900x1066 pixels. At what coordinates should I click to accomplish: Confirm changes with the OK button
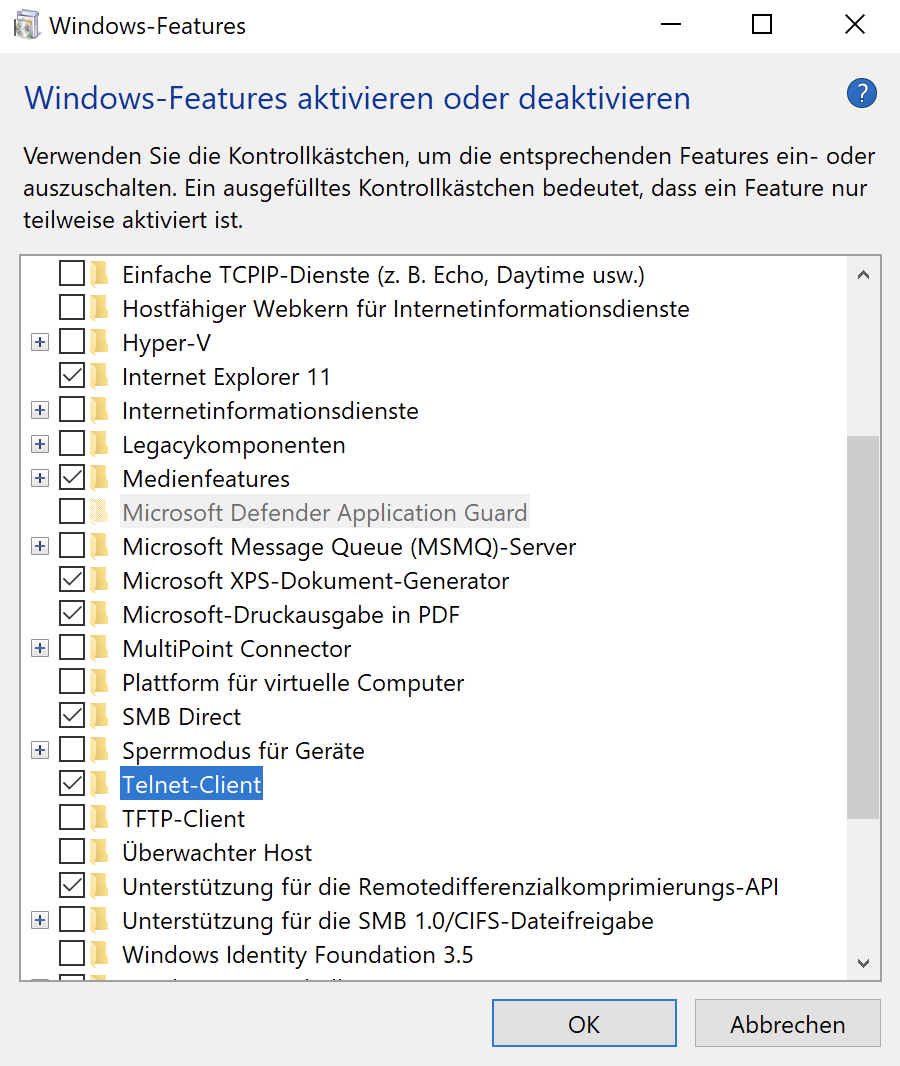pyautogui.click(x=584, y=1023)
